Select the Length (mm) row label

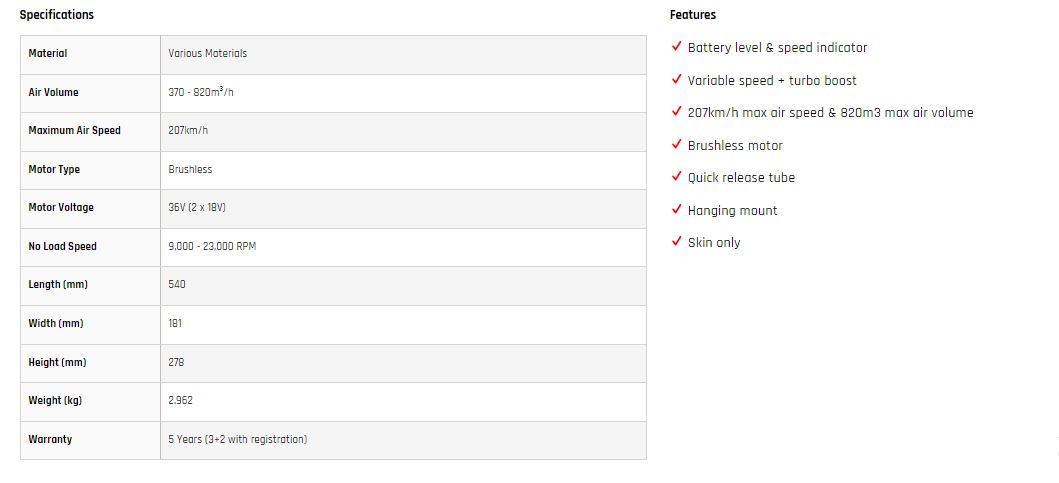58,284
